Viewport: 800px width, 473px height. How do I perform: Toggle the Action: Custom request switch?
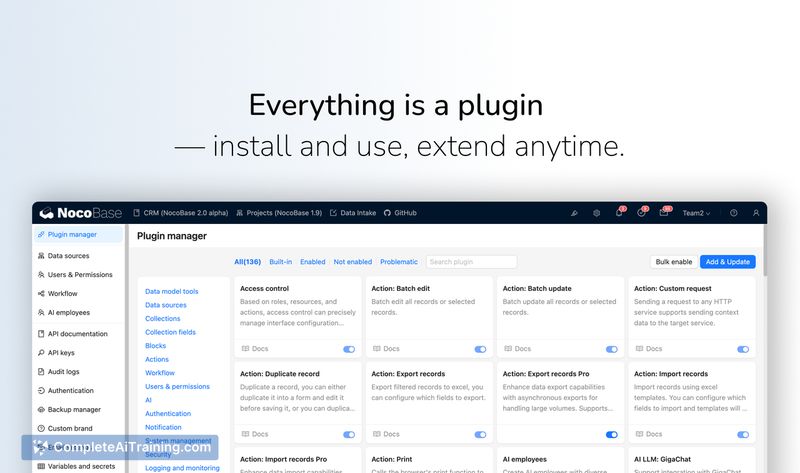pos(743,349)
